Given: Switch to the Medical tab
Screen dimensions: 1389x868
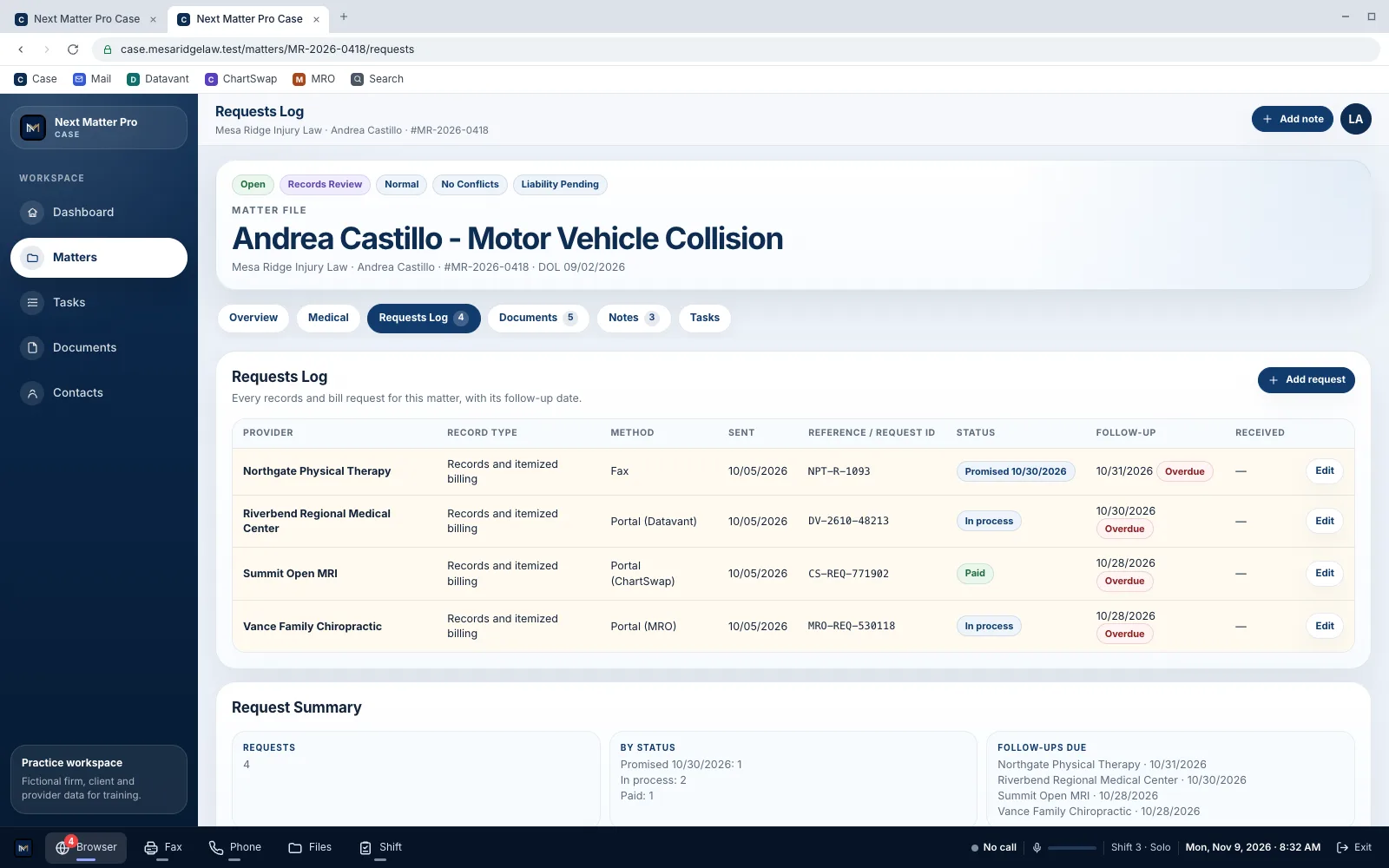Looking at the screenshot, I should pos(328,319).
